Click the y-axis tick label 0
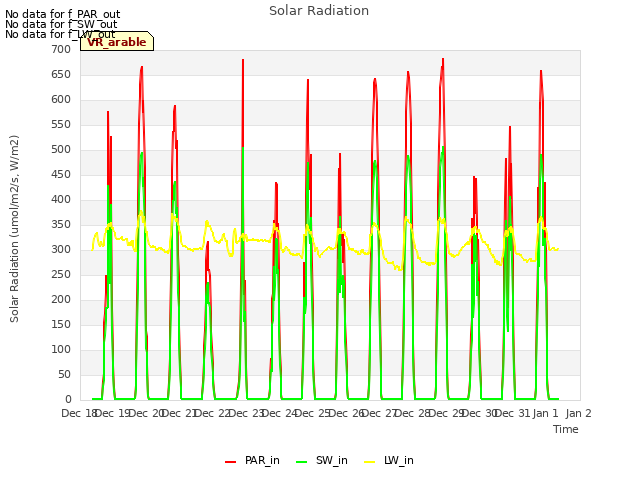The height and width of the screenshot is (480, 640). pyautogui.click(x=68, y=399)
